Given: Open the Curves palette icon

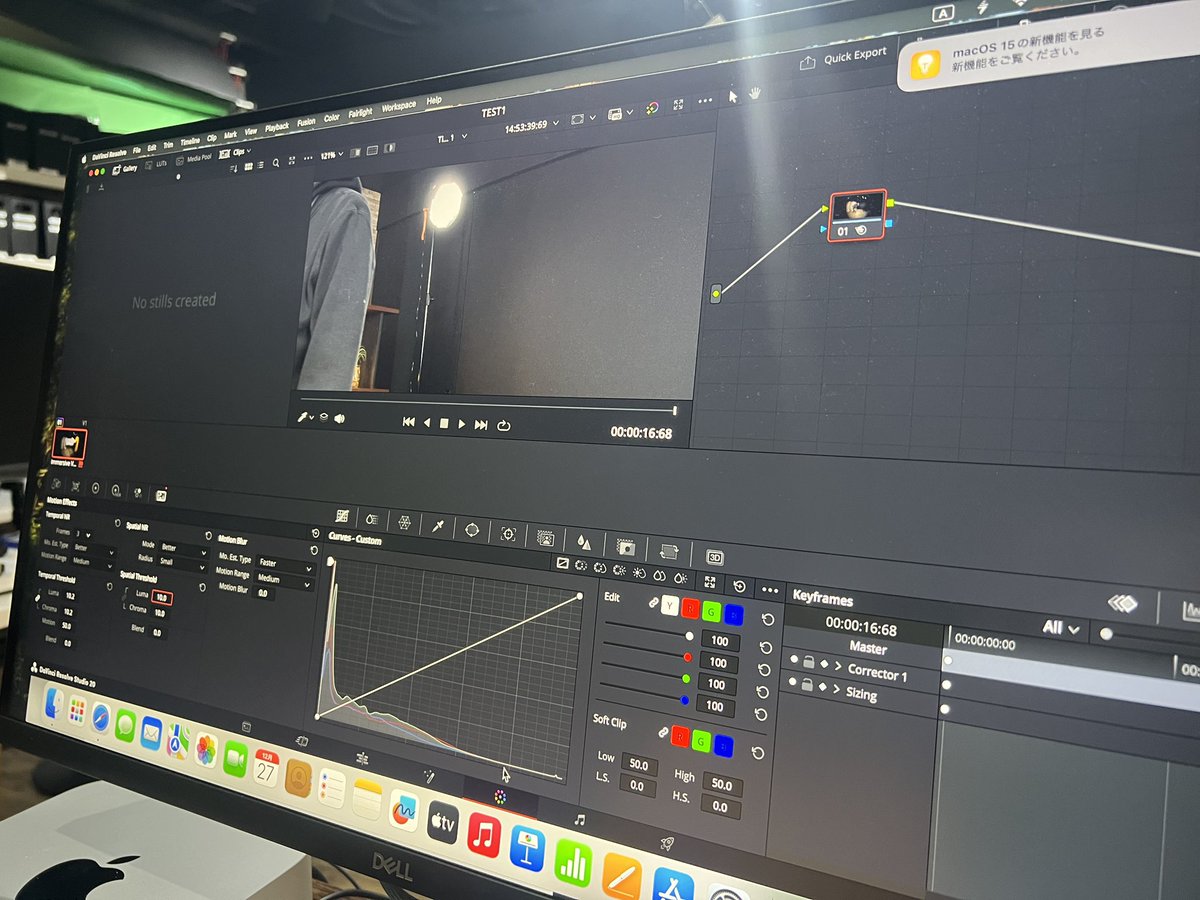Looking at the screenshot, I should pos(342,516).
